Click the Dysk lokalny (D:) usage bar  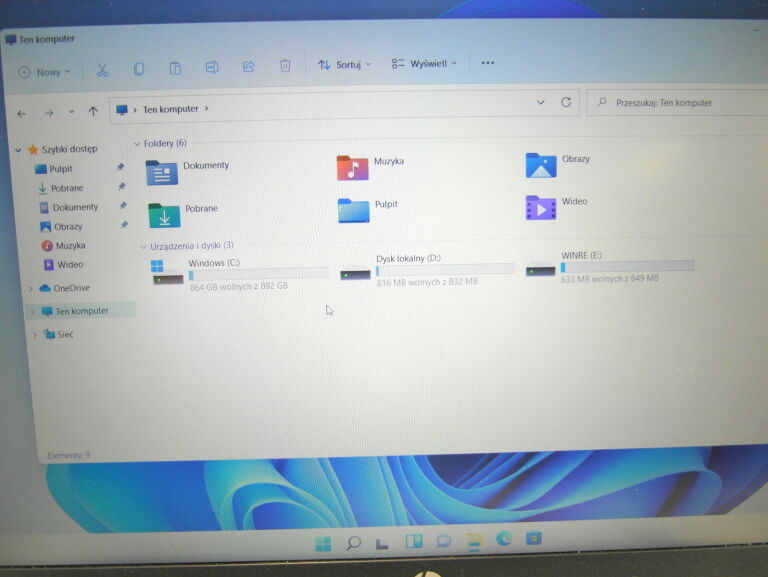point(445,269)
